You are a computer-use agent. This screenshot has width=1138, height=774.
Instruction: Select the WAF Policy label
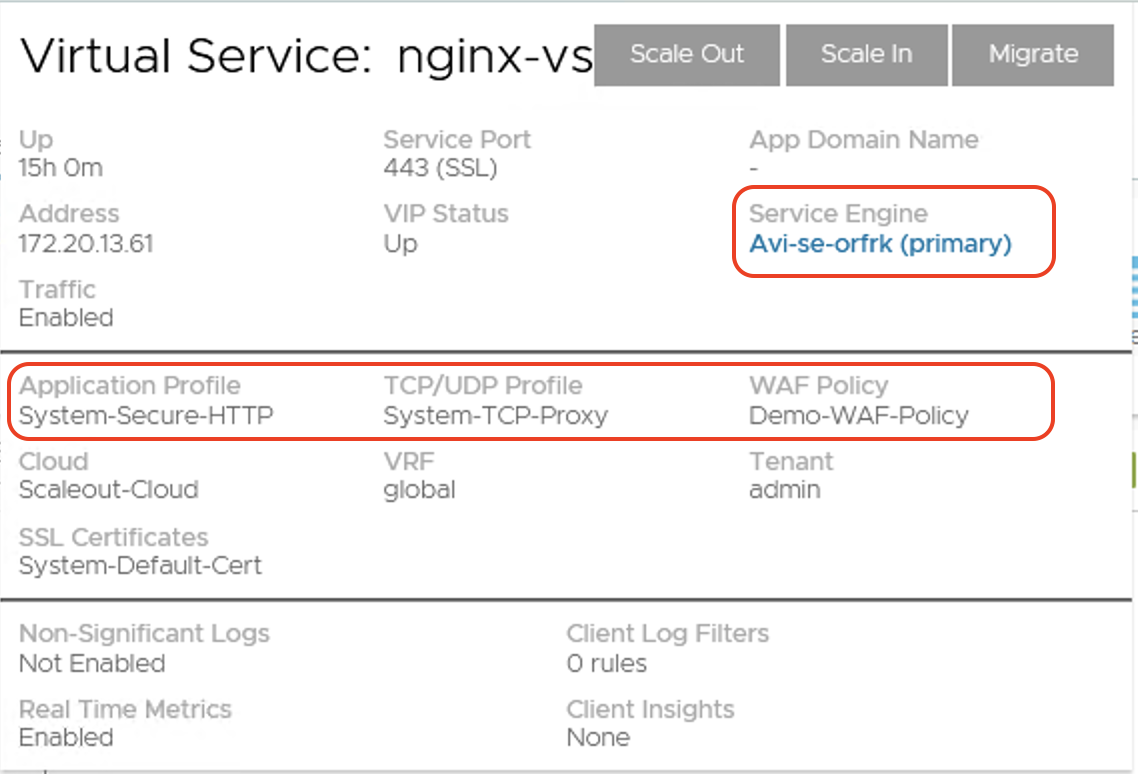click(x=819, y=386)
